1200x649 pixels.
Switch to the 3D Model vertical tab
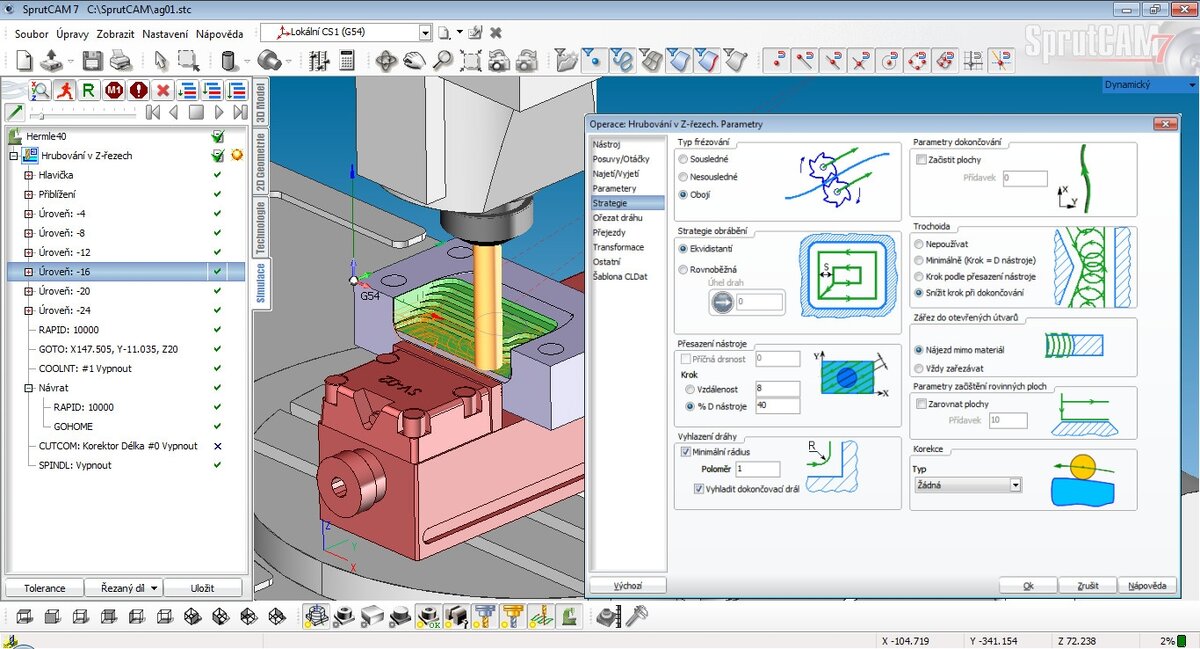click(x=260, y=101)
